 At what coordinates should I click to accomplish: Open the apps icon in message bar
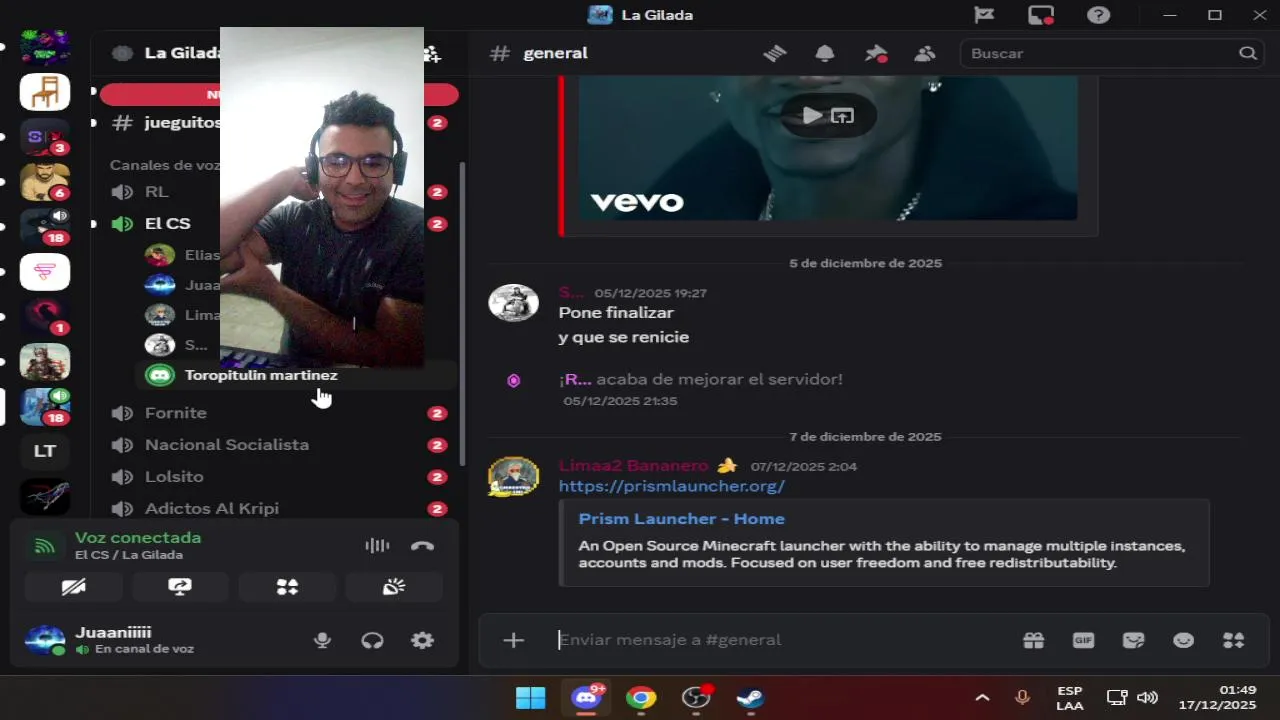(1233, 640)
